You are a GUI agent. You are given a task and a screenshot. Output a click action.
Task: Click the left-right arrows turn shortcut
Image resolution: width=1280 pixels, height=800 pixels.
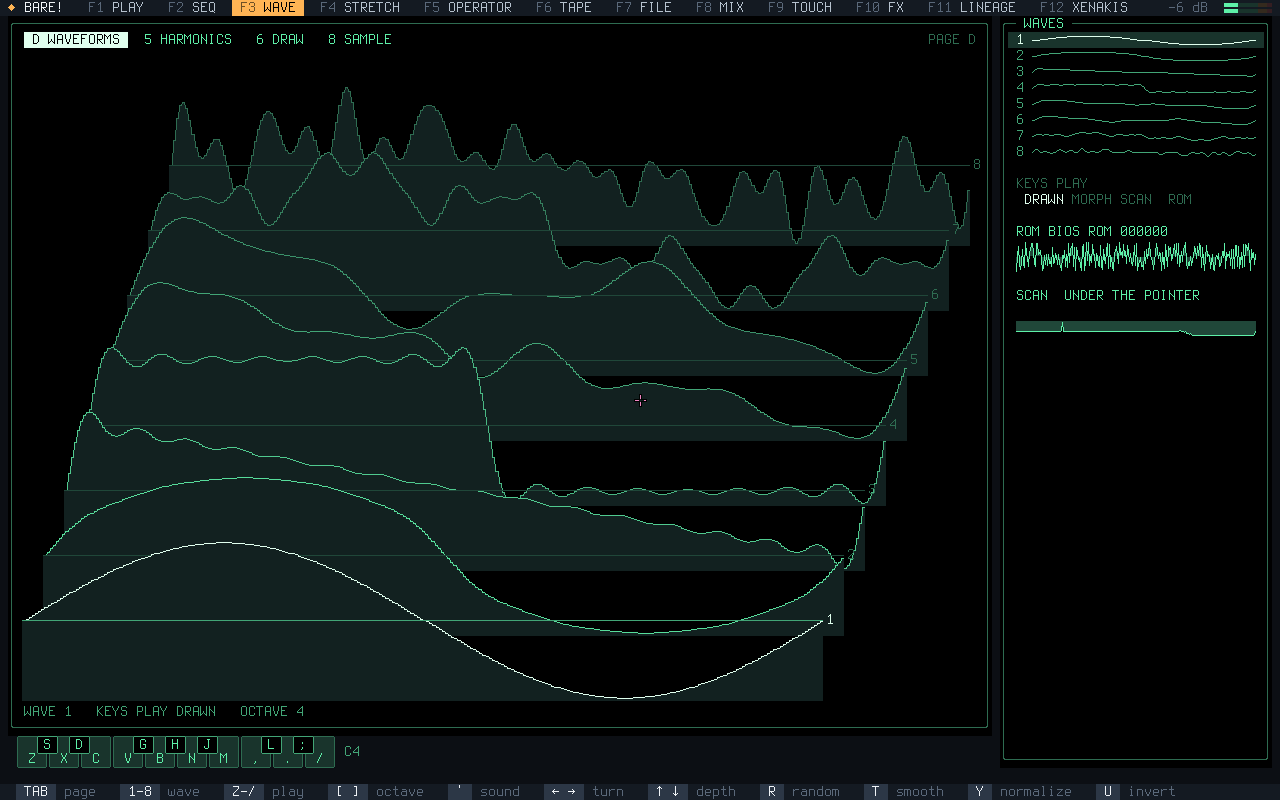tap(584, 792)
